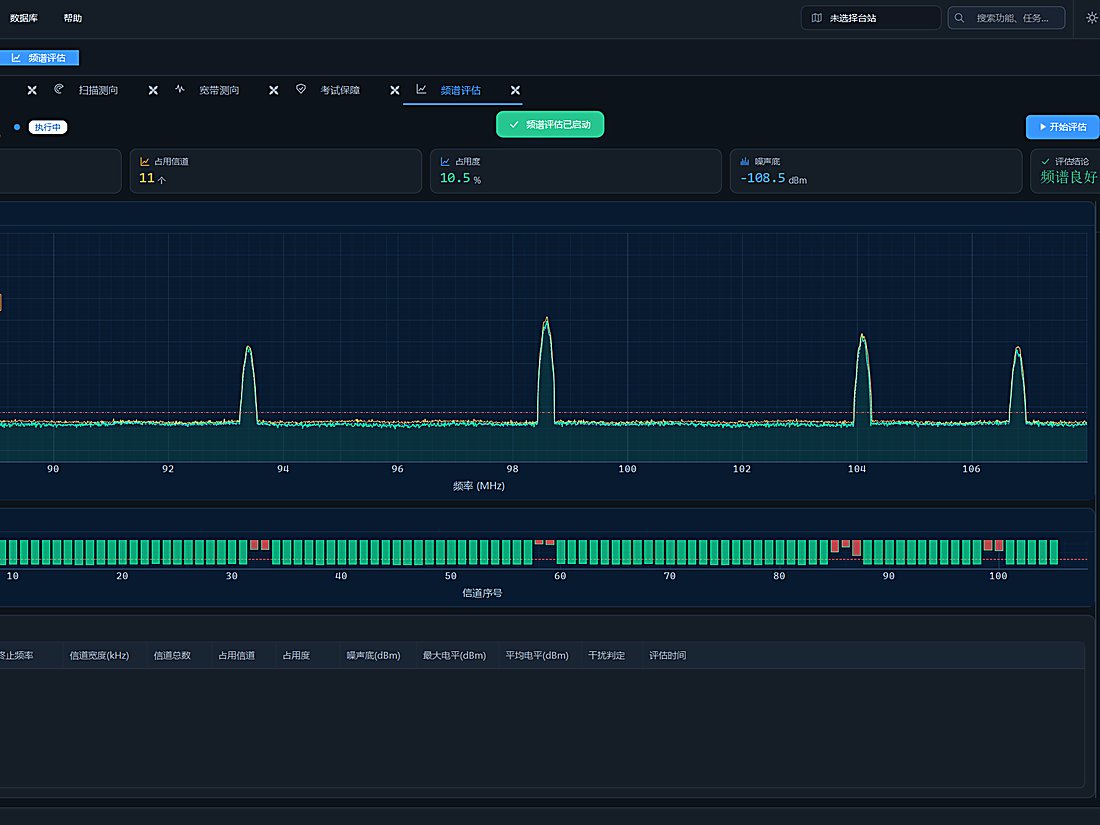Viewport: 1100px width, 825px height.
Task: Click the orange level marker on spectrum chart
Action: pos(1,302)
